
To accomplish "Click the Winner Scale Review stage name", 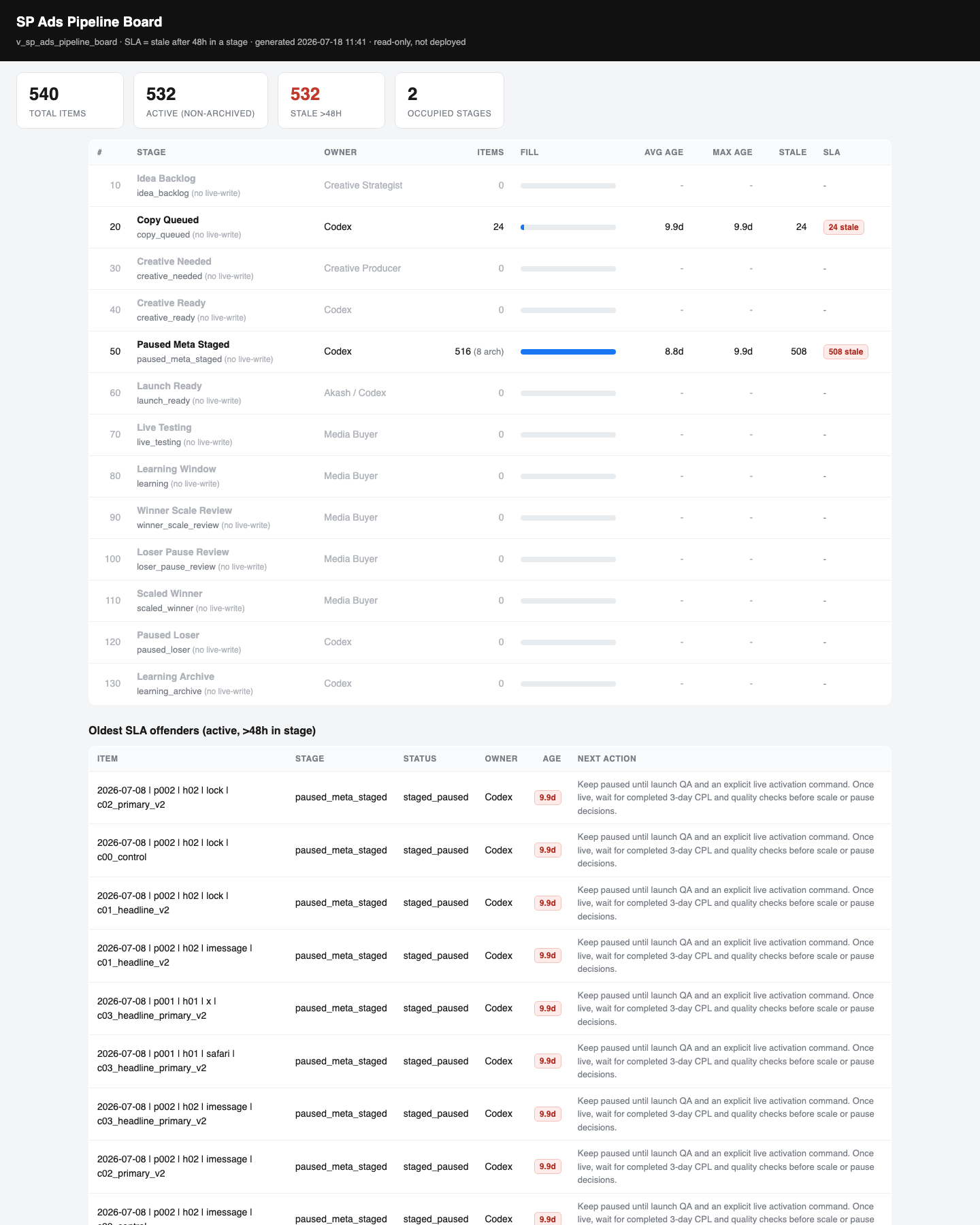I will [x=184, y=510].
